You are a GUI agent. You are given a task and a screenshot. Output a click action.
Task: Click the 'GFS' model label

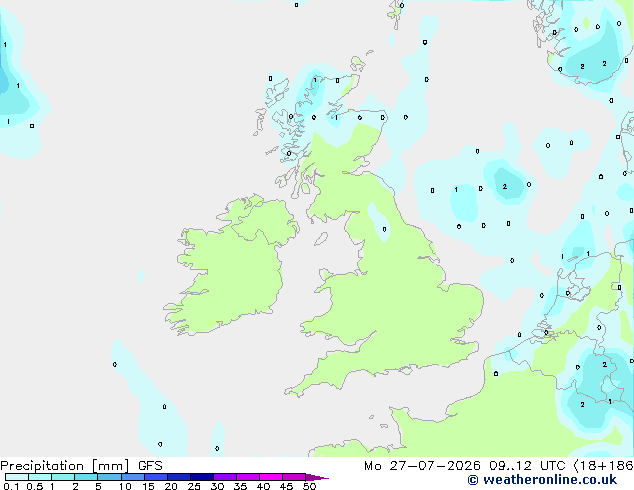(150, 466)
